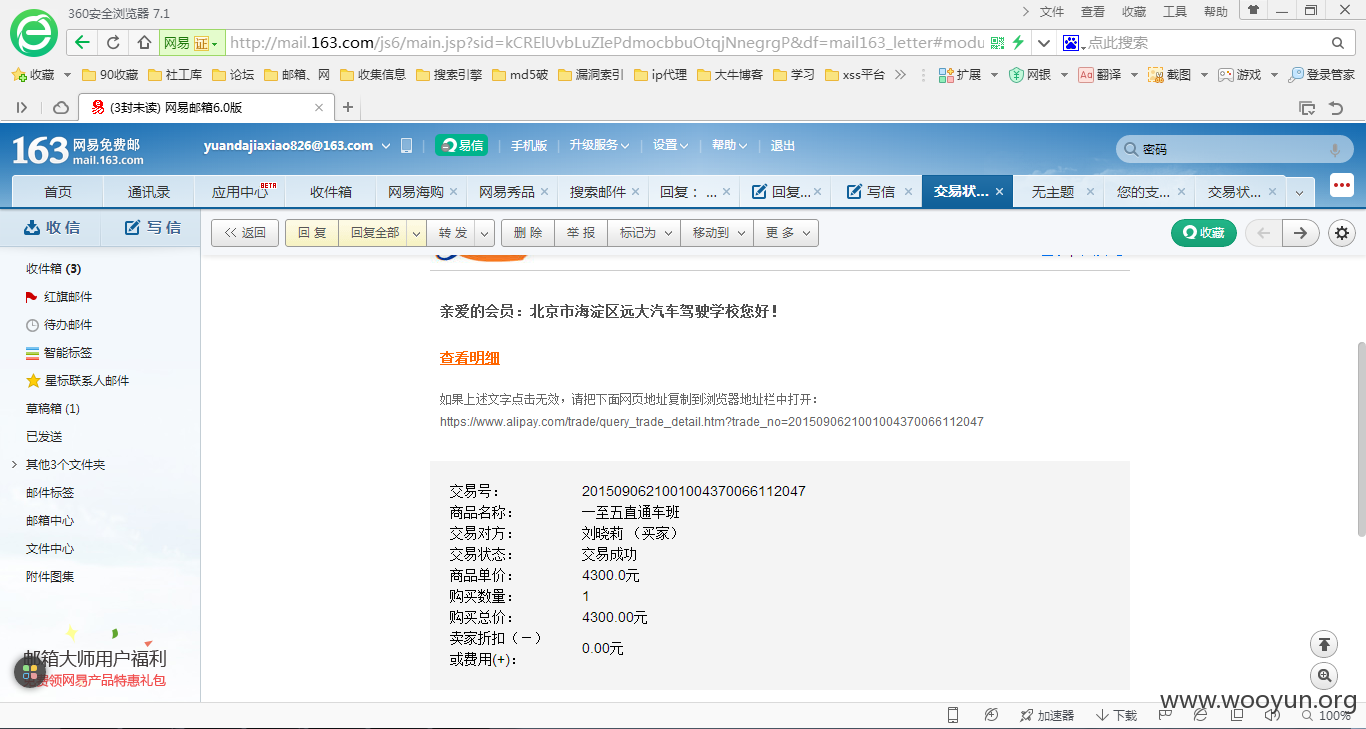Click the green 收藏 button in toolbar

click(1204, 233)
